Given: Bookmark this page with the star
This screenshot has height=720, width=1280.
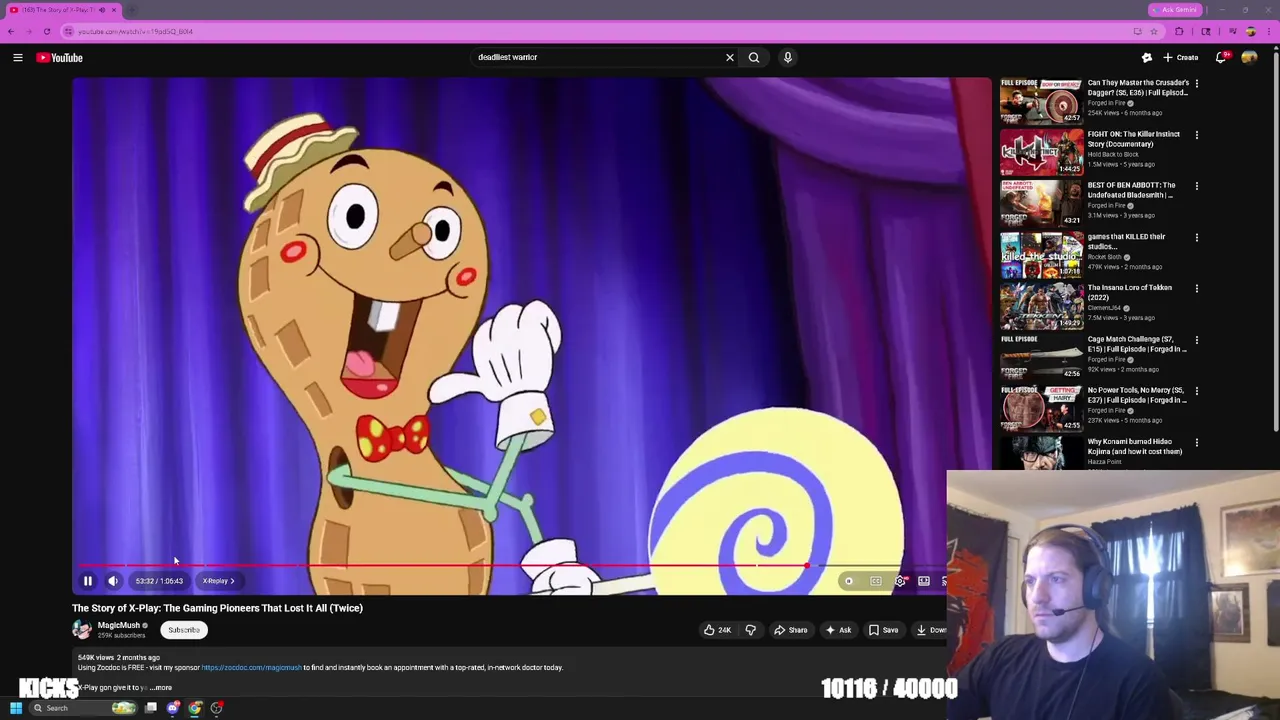Looking at the screenshot, I should click(1153, 31).
